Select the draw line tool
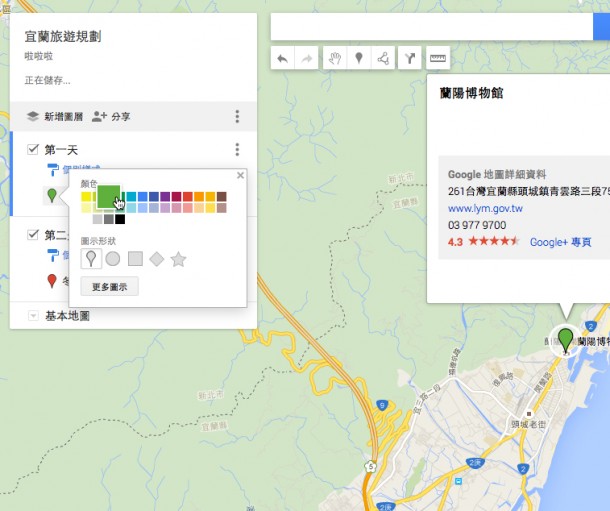Screen dimensions: 610x511 pyautogui.click(x=383, y=59)
